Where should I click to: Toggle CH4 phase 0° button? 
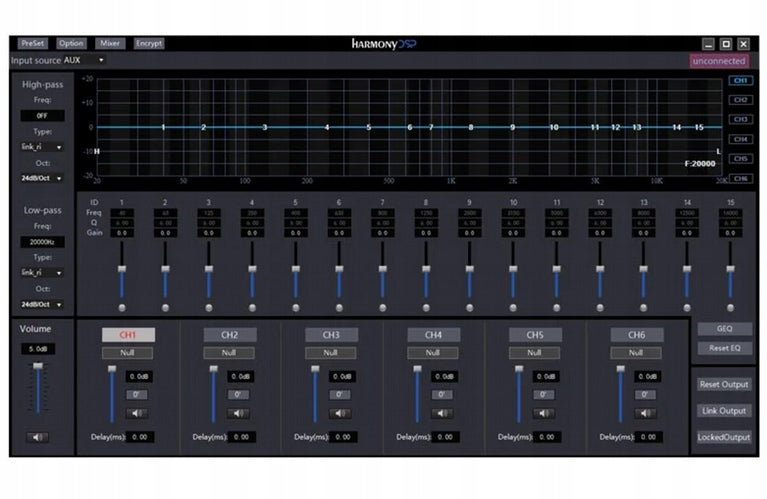click(x=442, y=394)
